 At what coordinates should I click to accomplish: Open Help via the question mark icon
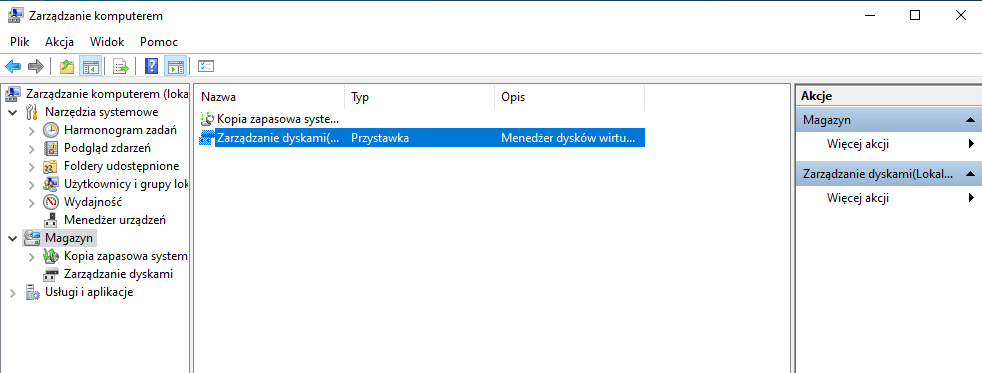tap(151, 66)
